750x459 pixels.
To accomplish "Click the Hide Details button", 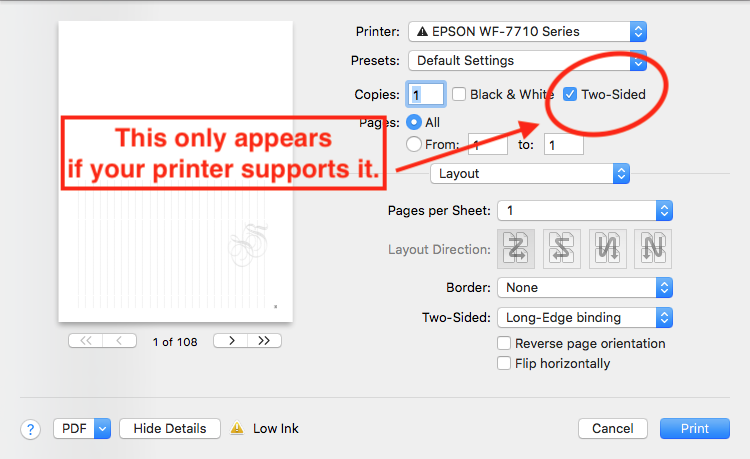I will 170,428.
